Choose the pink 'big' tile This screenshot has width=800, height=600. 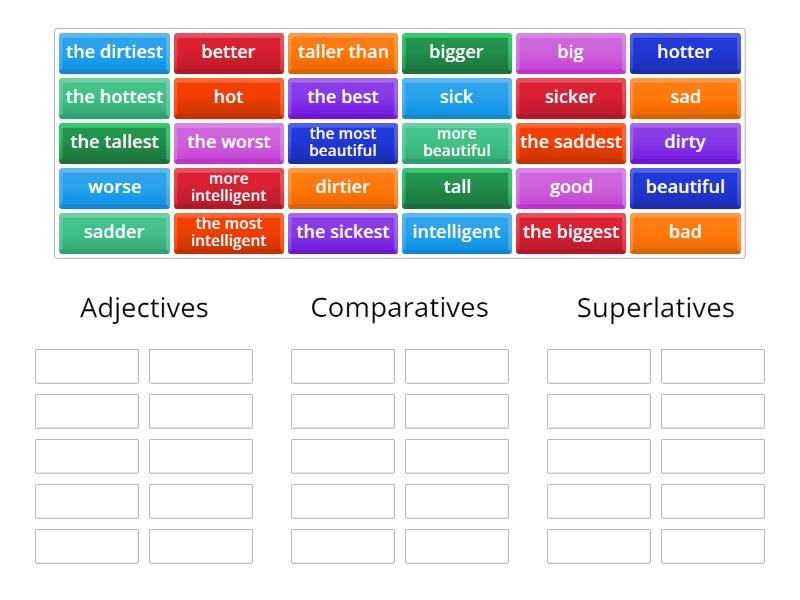[x=571, y=53]
